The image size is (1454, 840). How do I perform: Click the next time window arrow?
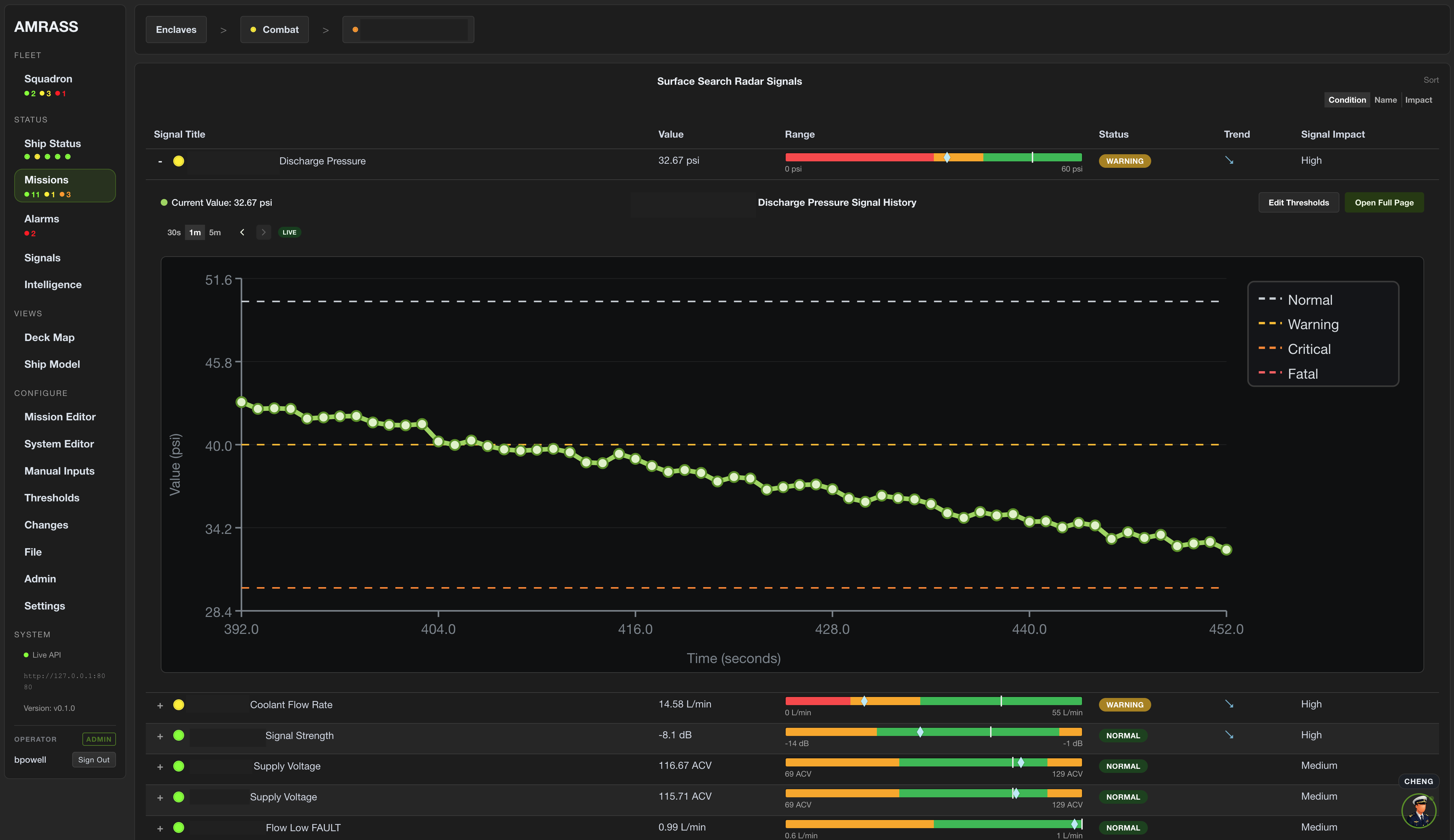[264, 233]
